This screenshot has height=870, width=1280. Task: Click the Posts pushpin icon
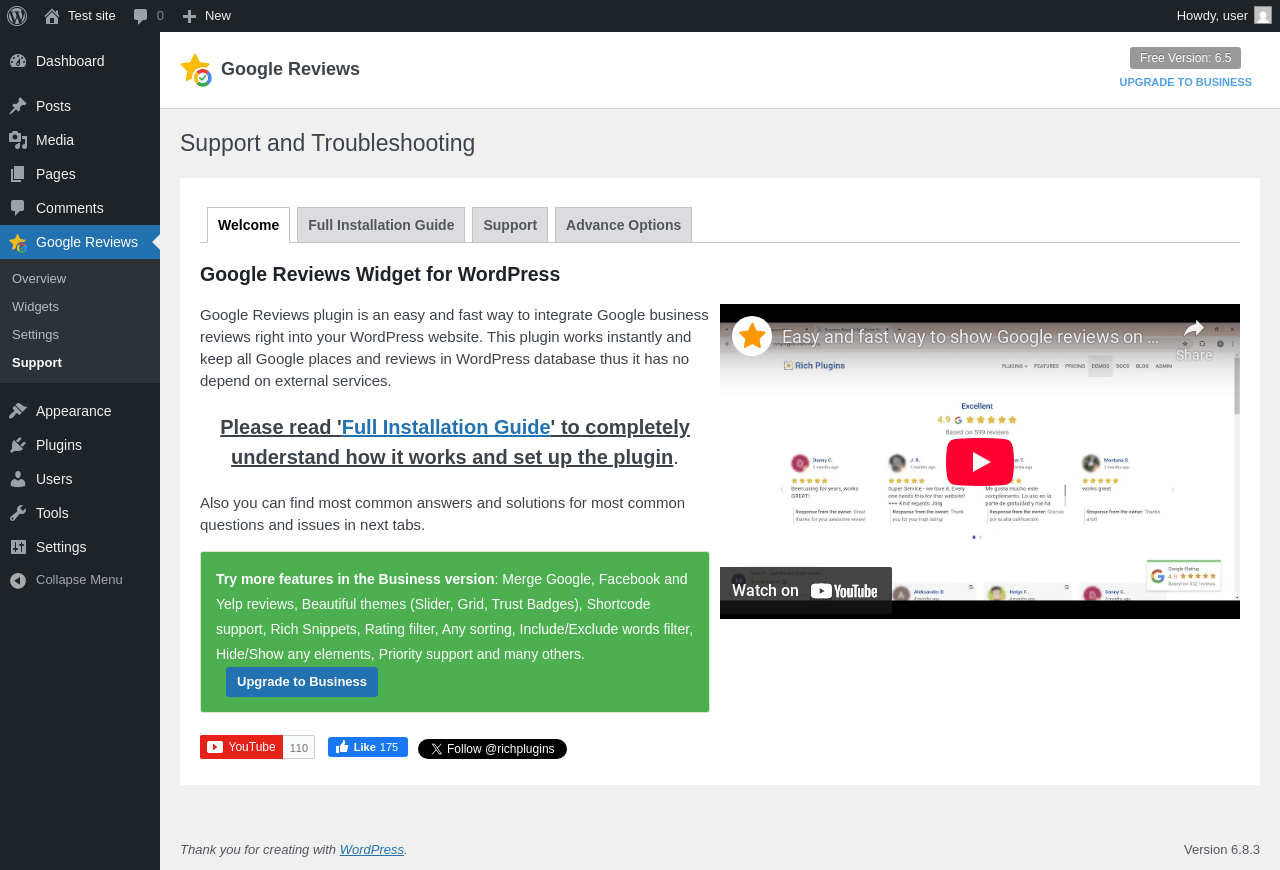point(18,106)
